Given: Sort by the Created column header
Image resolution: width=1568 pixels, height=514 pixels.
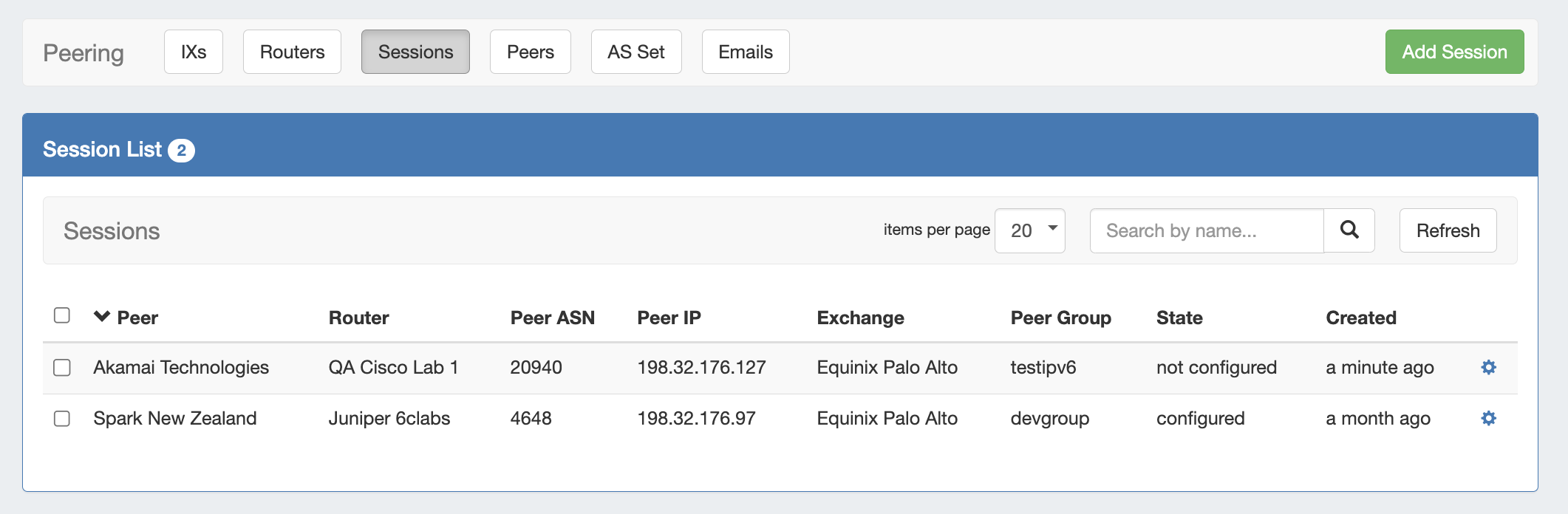Looking at the screenshot, I should pos(1360,318).
